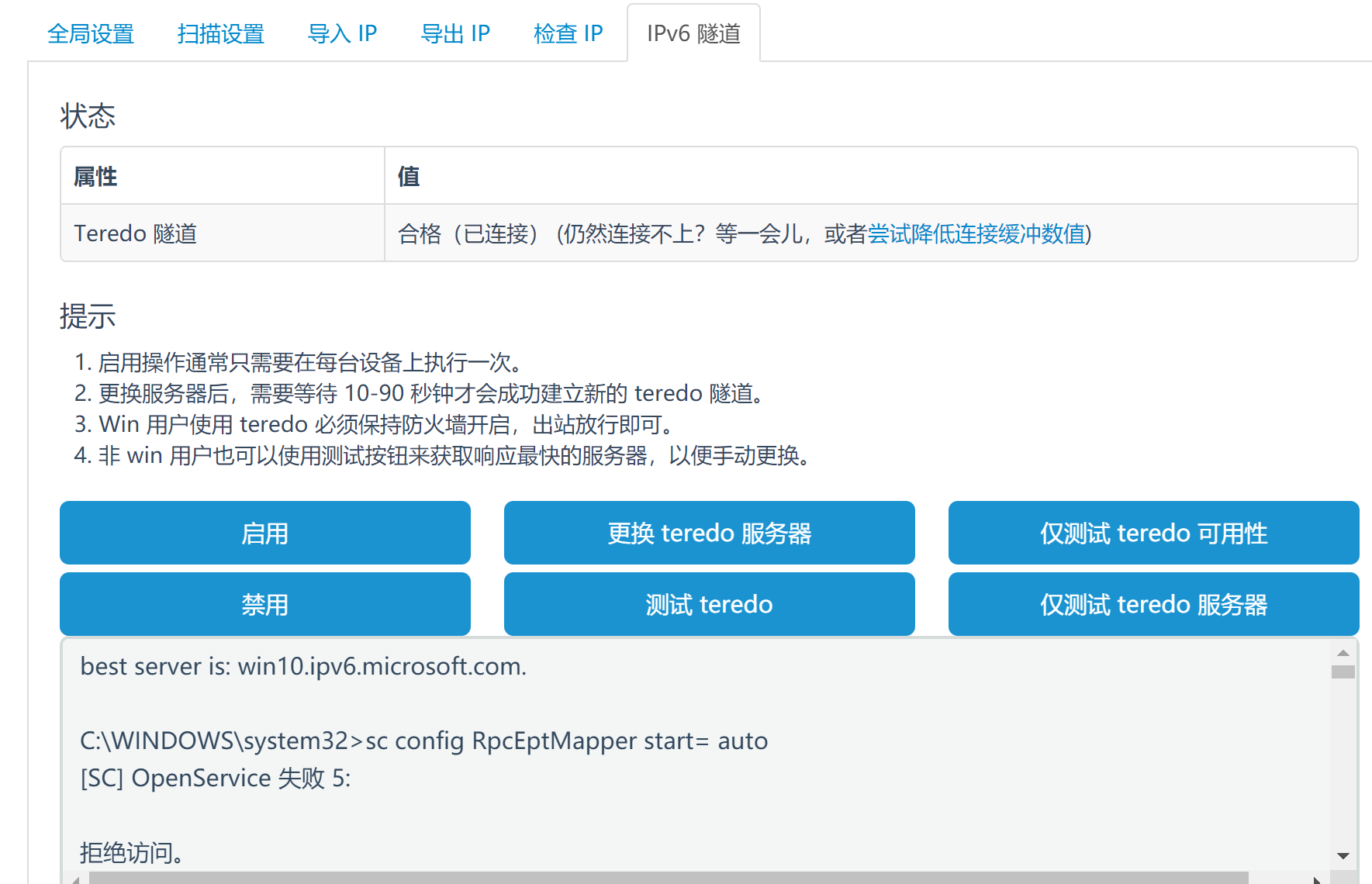Switch to the 检查 IP tab
Image resolution: width=1372 pixels, height=884 pixels.
pos(568,33)
